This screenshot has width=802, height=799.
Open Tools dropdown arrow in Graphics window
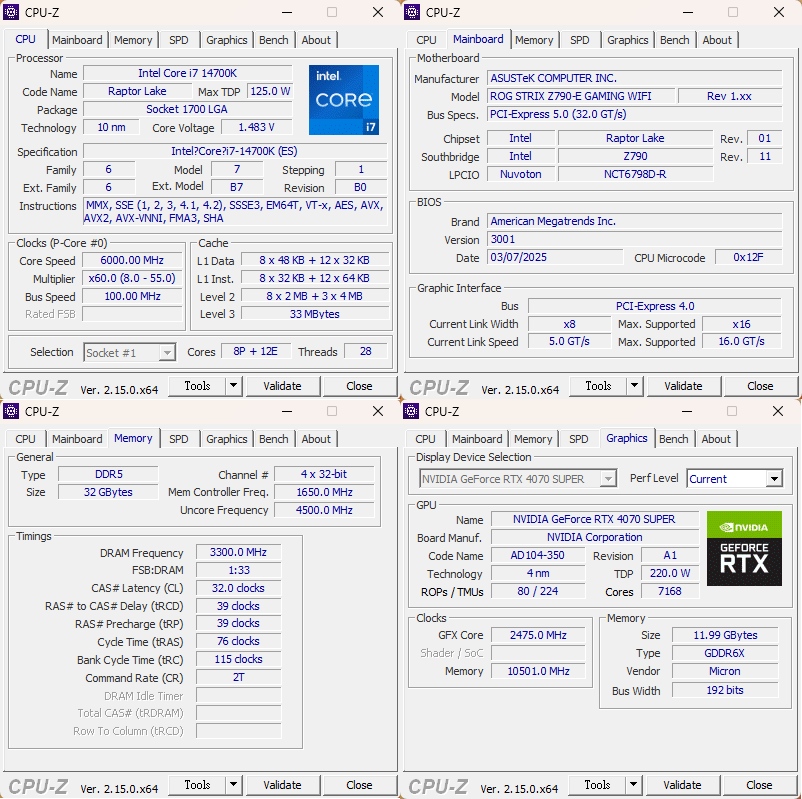point(633,785)
